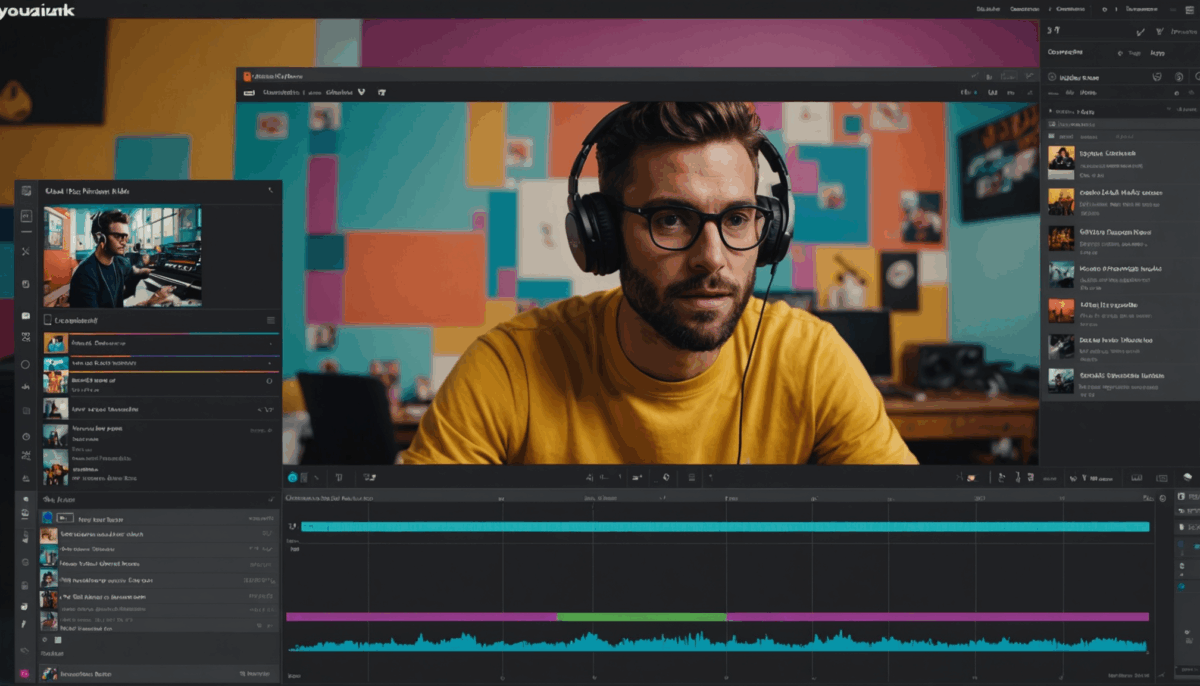The width and height of the screenshot is (1200, 686).
Task: Click the pink icon at the bottom of the left sidebar
Action: click(x=24, y=673)
